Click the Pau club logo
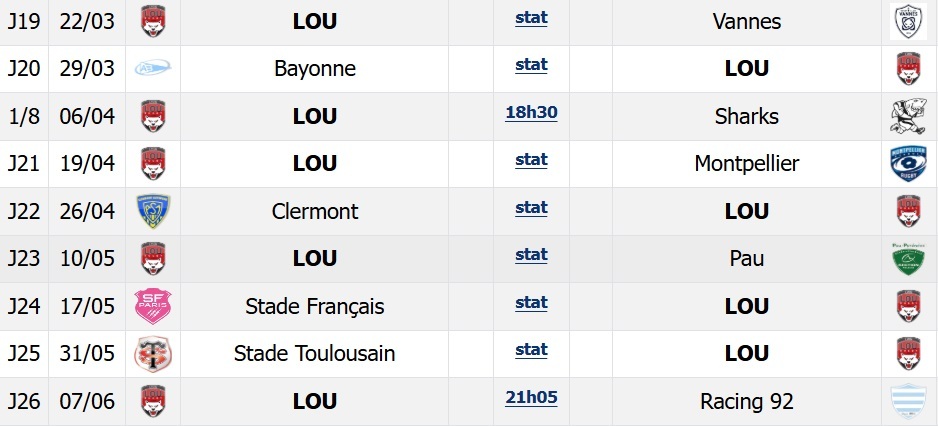 (x=908, y=258)
